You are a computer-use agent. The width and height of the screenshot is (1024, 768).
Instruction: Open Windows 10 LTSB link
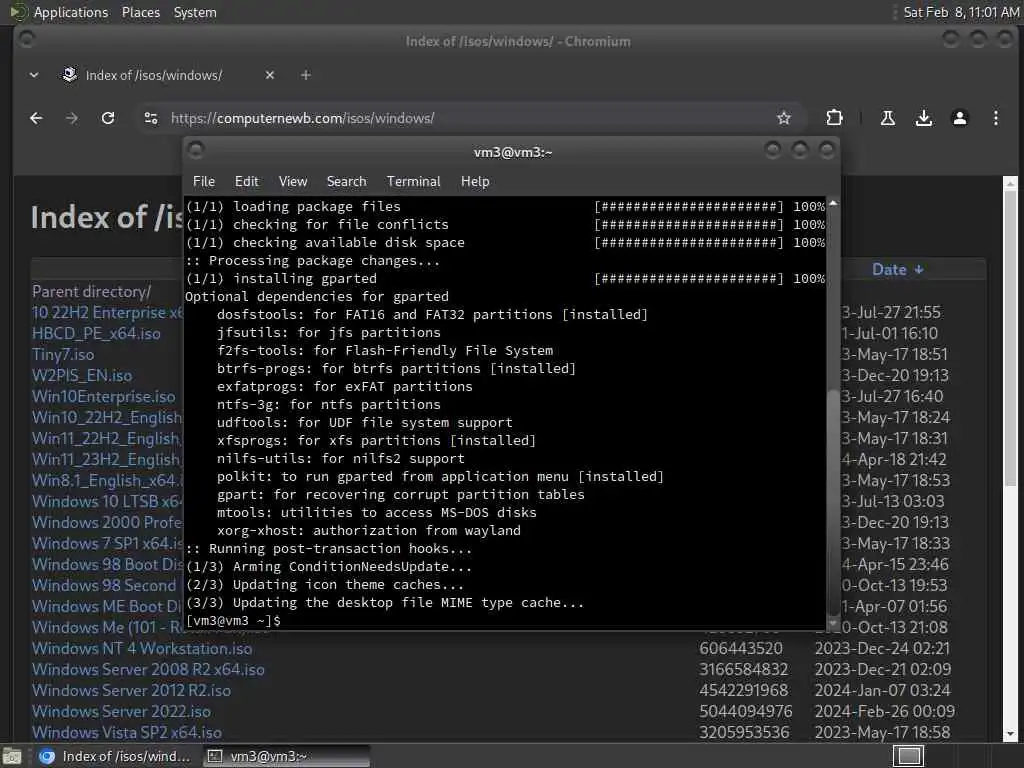tap(107, 501)
